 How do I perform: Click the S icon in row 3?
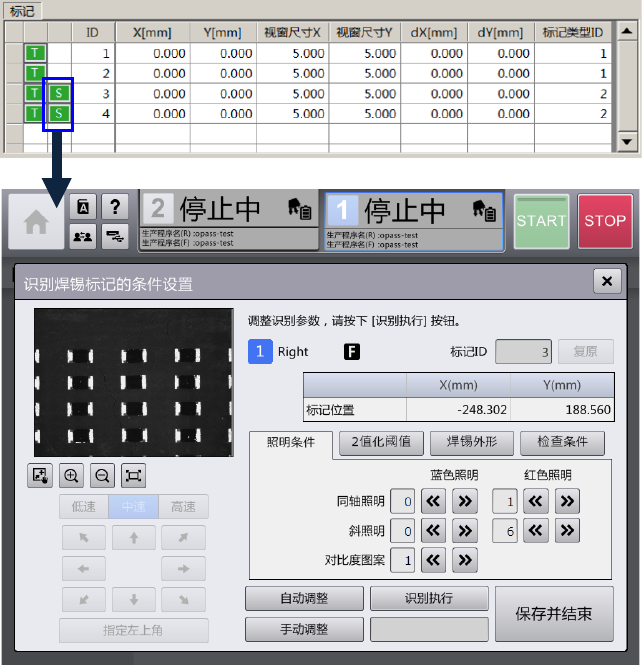(59, 93)
